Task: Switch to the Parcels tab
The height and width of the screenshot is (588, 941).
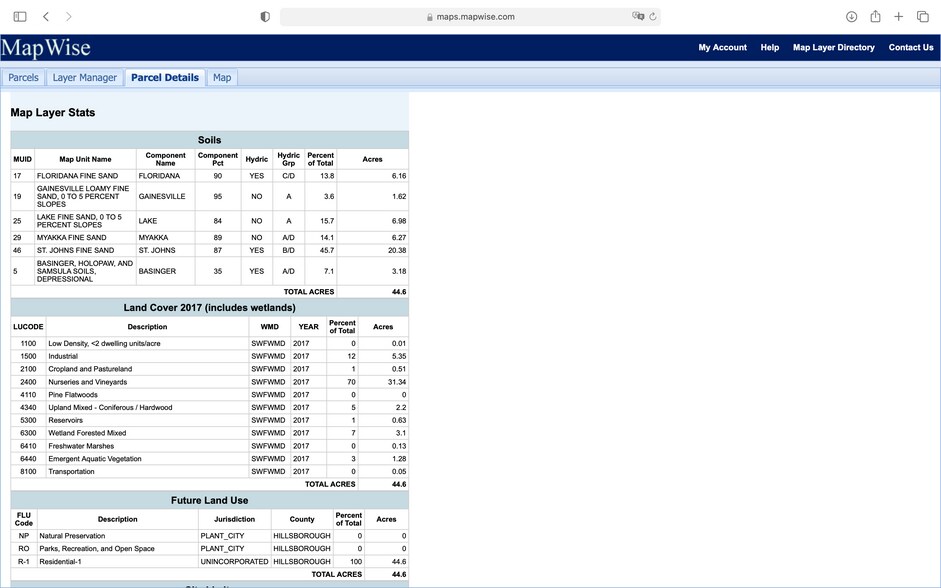Action: click(23, 78)
